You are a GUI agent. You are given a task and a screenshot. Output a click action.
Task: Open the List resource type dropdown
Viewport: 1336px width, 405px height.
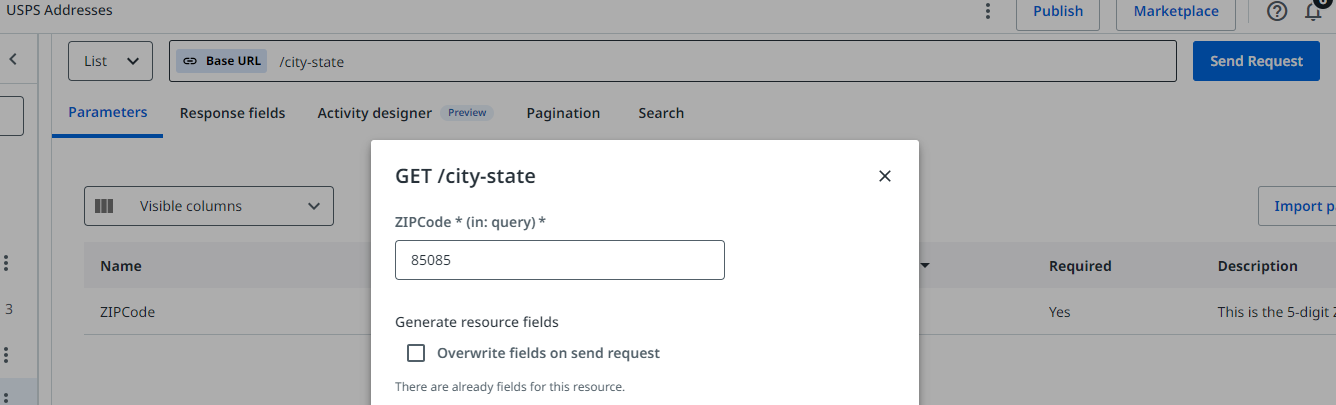[x=110, y=61]
